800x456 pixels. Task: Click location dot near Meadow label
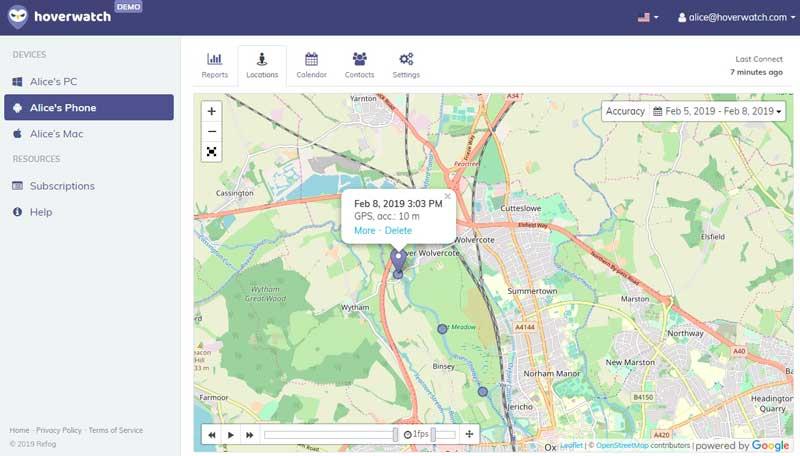coord(442,329)
